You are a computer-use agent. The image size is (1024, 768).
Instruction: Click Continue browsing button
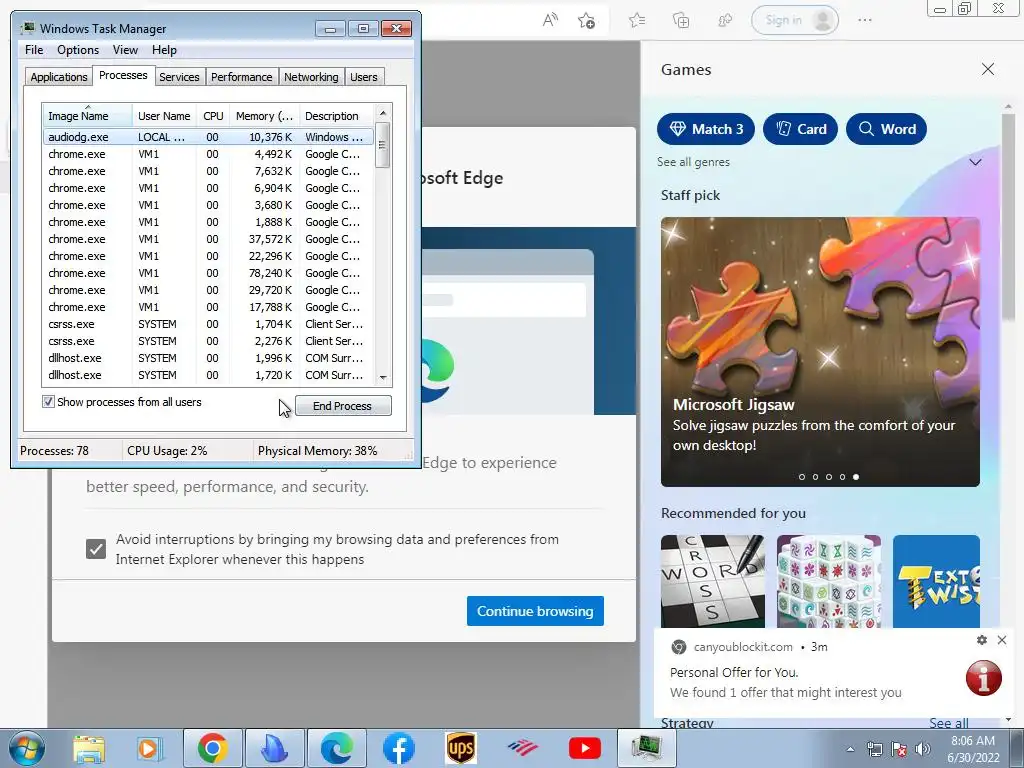click(x=535, y=611)
